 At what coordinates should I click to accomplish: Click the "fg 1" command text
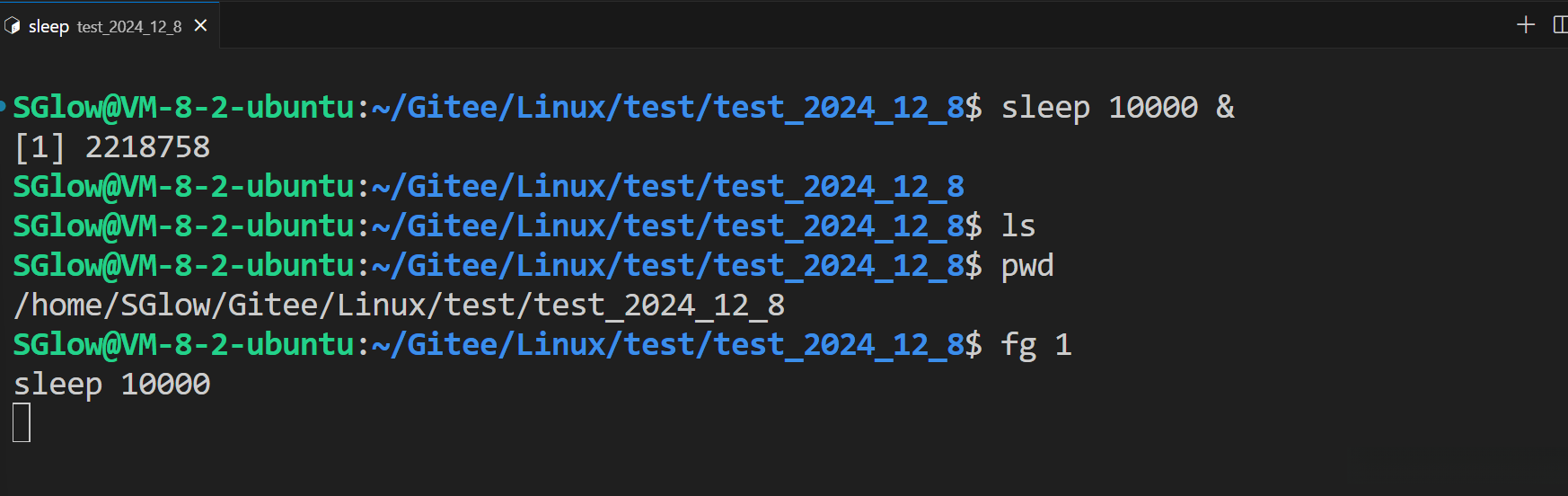tap(1036, 345)
